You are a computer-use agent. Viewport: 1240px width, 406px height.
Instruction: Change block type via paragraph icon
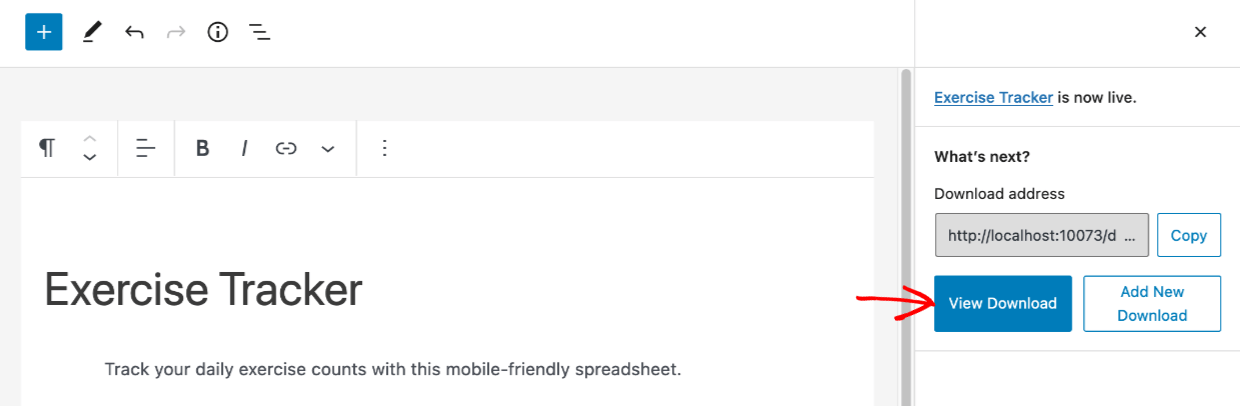47,148
